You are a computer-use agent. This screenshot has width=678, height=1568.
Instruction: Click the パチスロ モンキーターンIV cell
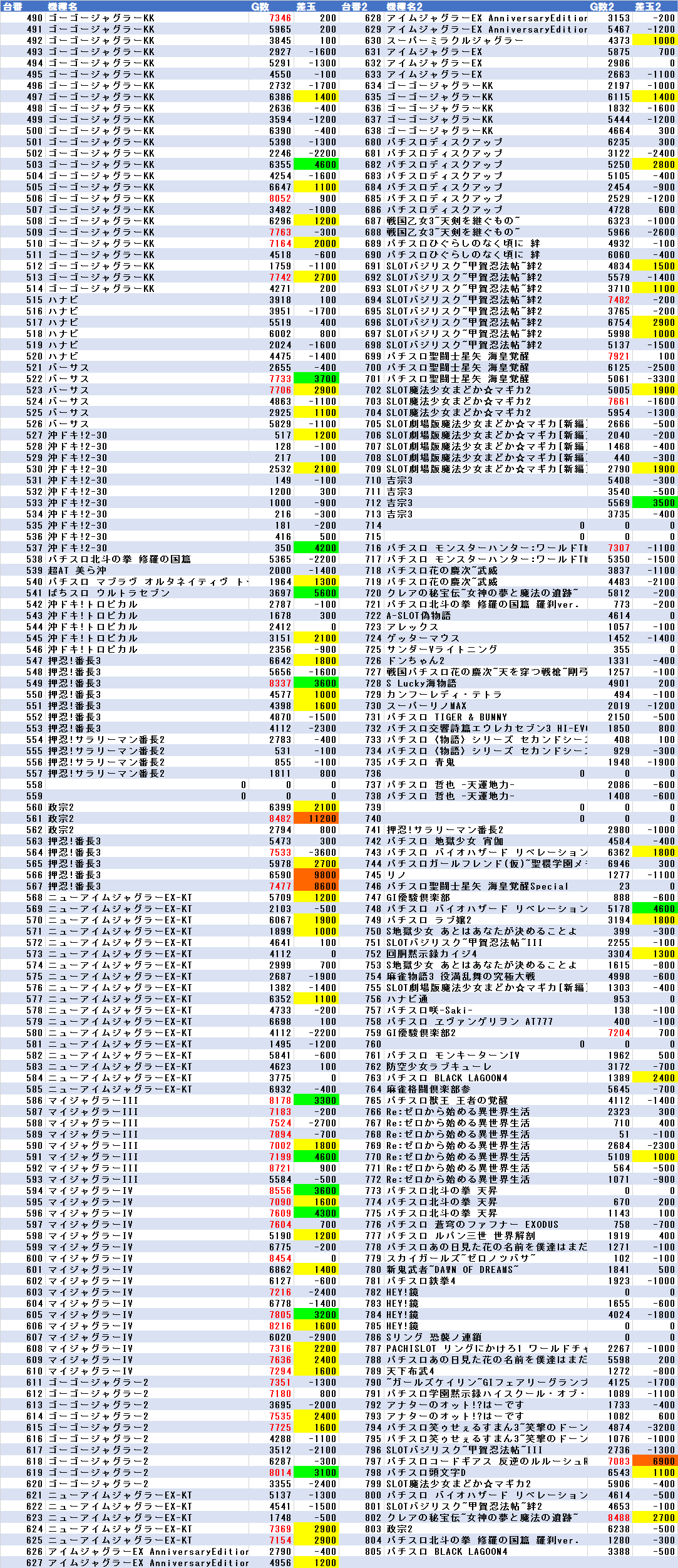[x=485, y=1055]
